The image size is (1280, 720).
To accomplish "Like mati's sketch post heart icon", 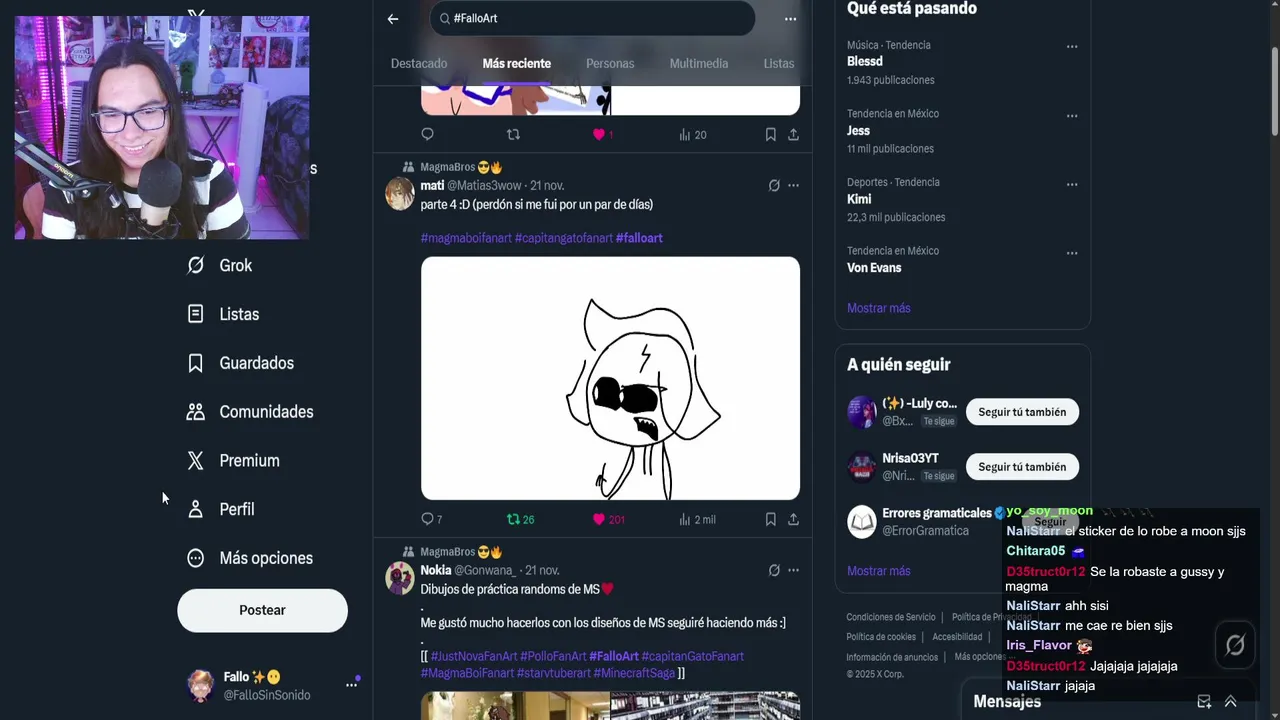I will click(x=599, y=519).
